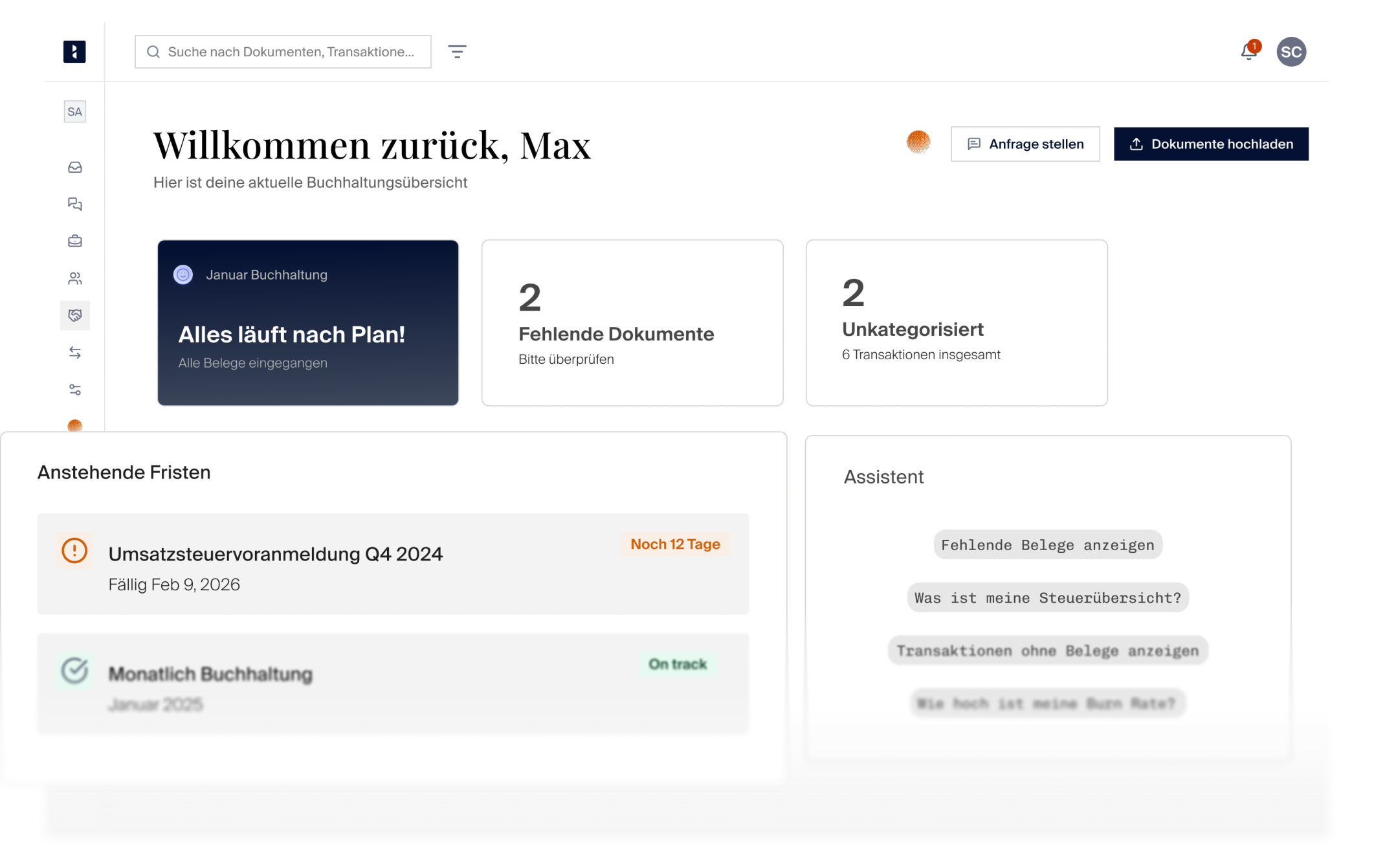Open the people contacts sidebar icon

[x=75, y=278]
